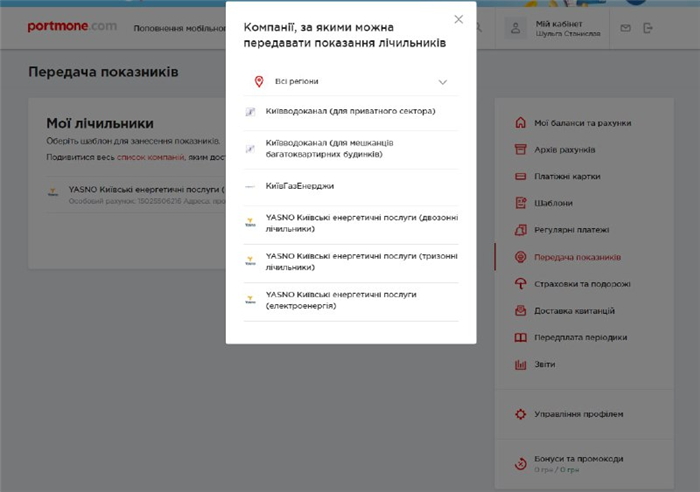This screenshot has width=700, height=492.
Task: Open the messages envelope icon
Action: point(625,28)
